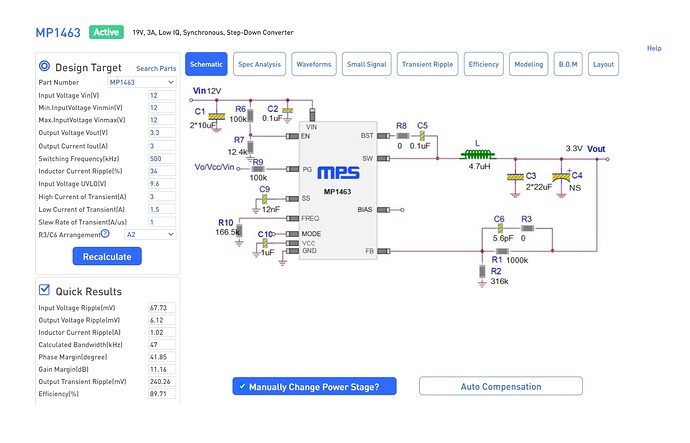This screenshot has width=690, height=443.
Task: Switch to the Schematic tab
Action: 206,64
